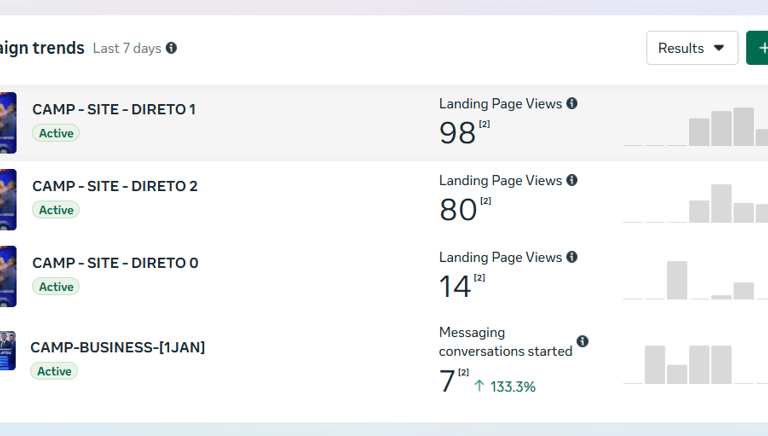The image size is (768, 436).
Task: Click info icon for DIRETO 0 Landing Page Views
Action: point(572,257)
